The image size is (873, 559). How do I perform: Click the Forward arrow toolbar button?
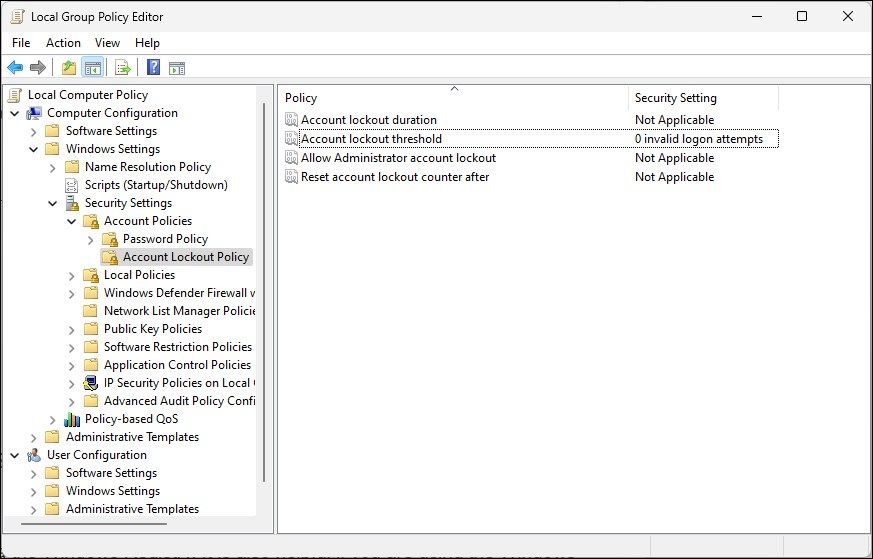[37, 68]
